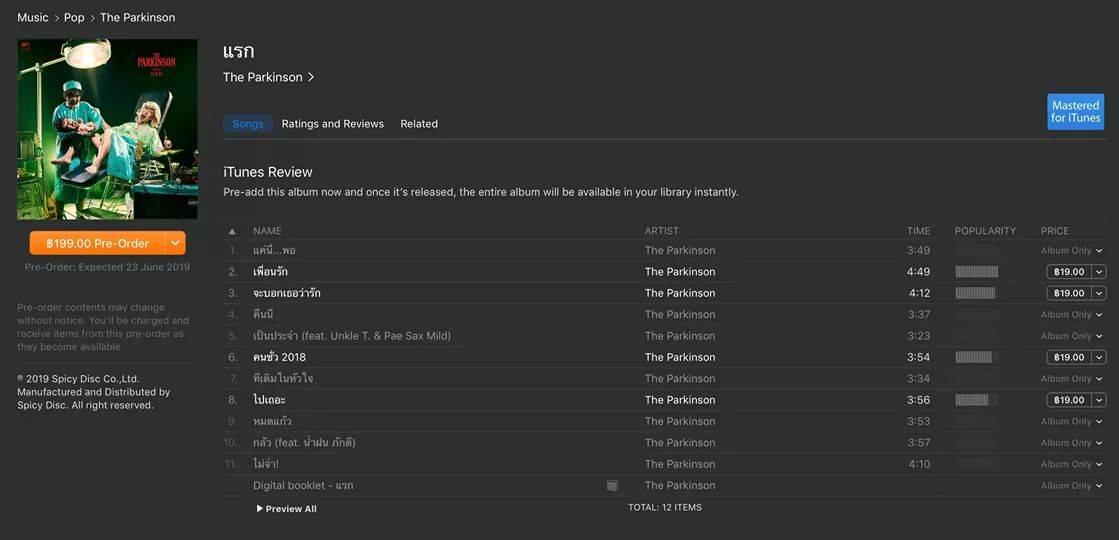Click the album cover artwork
Viewport: 1119px width, 540px height.
point(107,129)
